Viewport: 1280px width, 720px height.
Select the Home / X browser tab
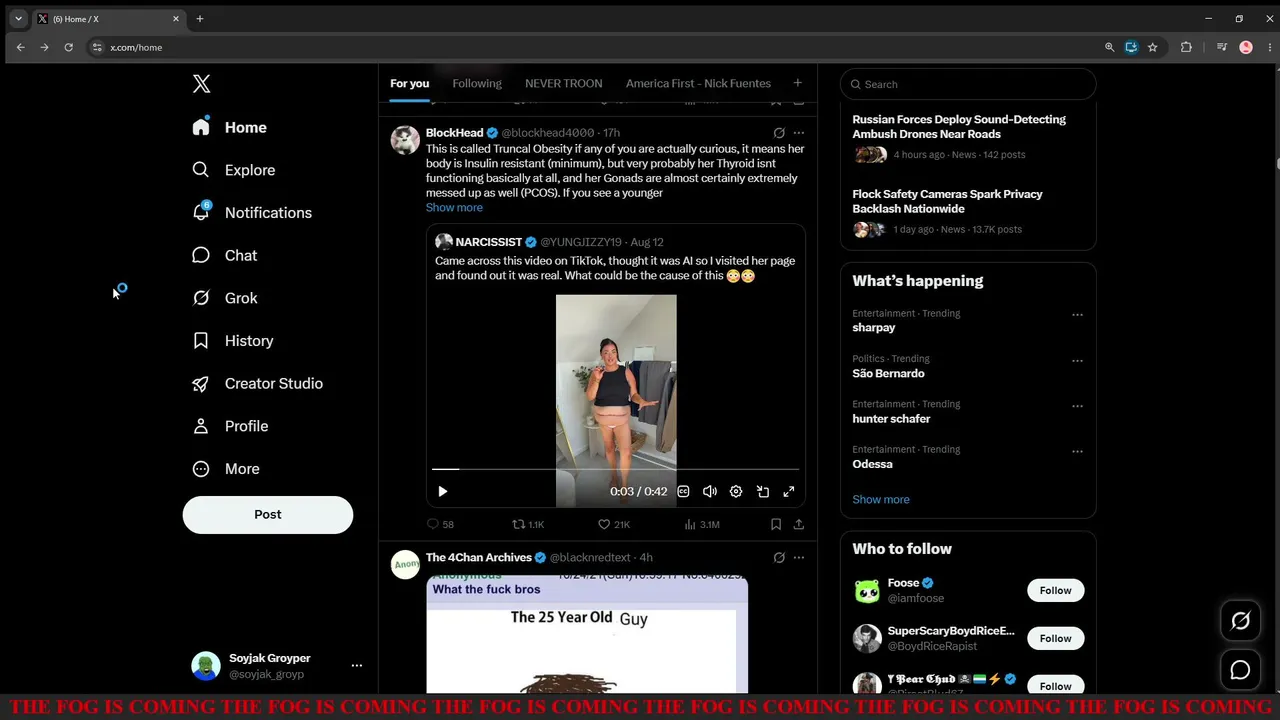[109, 19]
